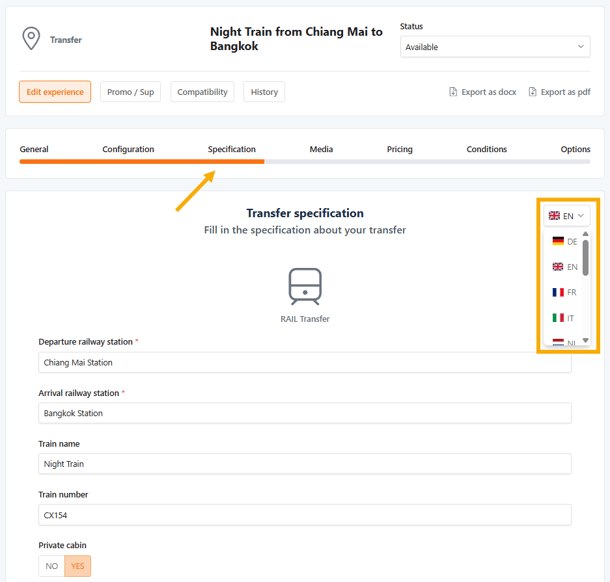Switch to the Configuration tab
Viewport: 610px width, 582px height.
tap(128, 149)
